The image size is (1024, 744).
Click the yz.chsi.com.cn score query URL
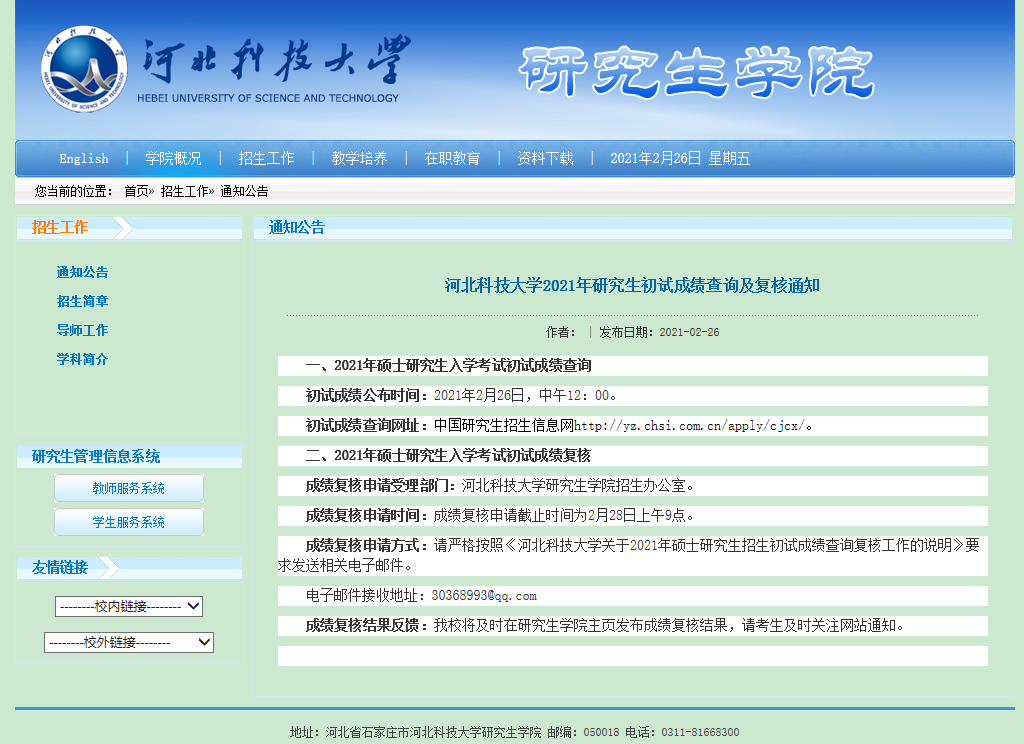pos(689,426)
